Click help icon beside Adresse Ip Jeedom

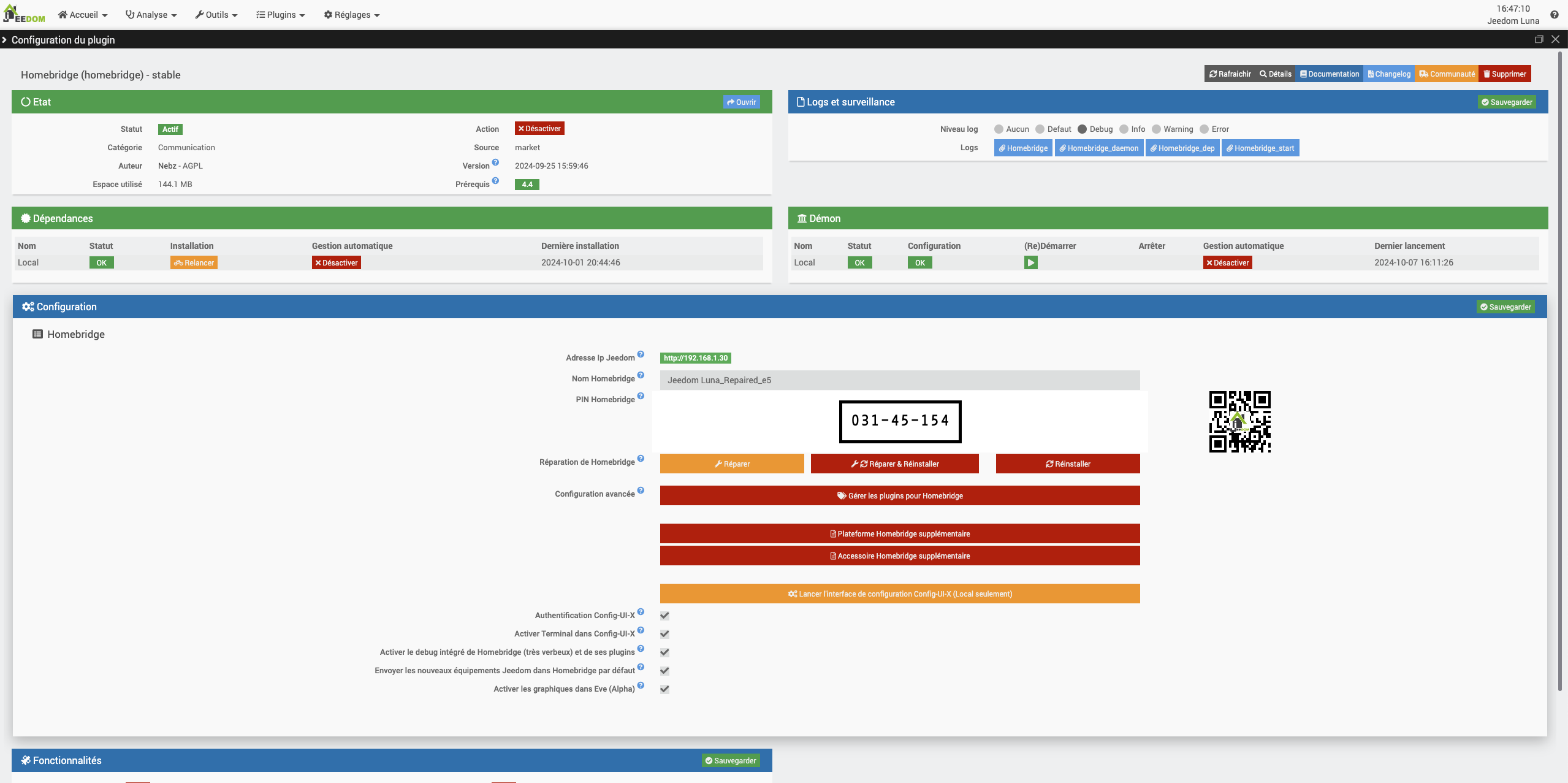(641, 354)
